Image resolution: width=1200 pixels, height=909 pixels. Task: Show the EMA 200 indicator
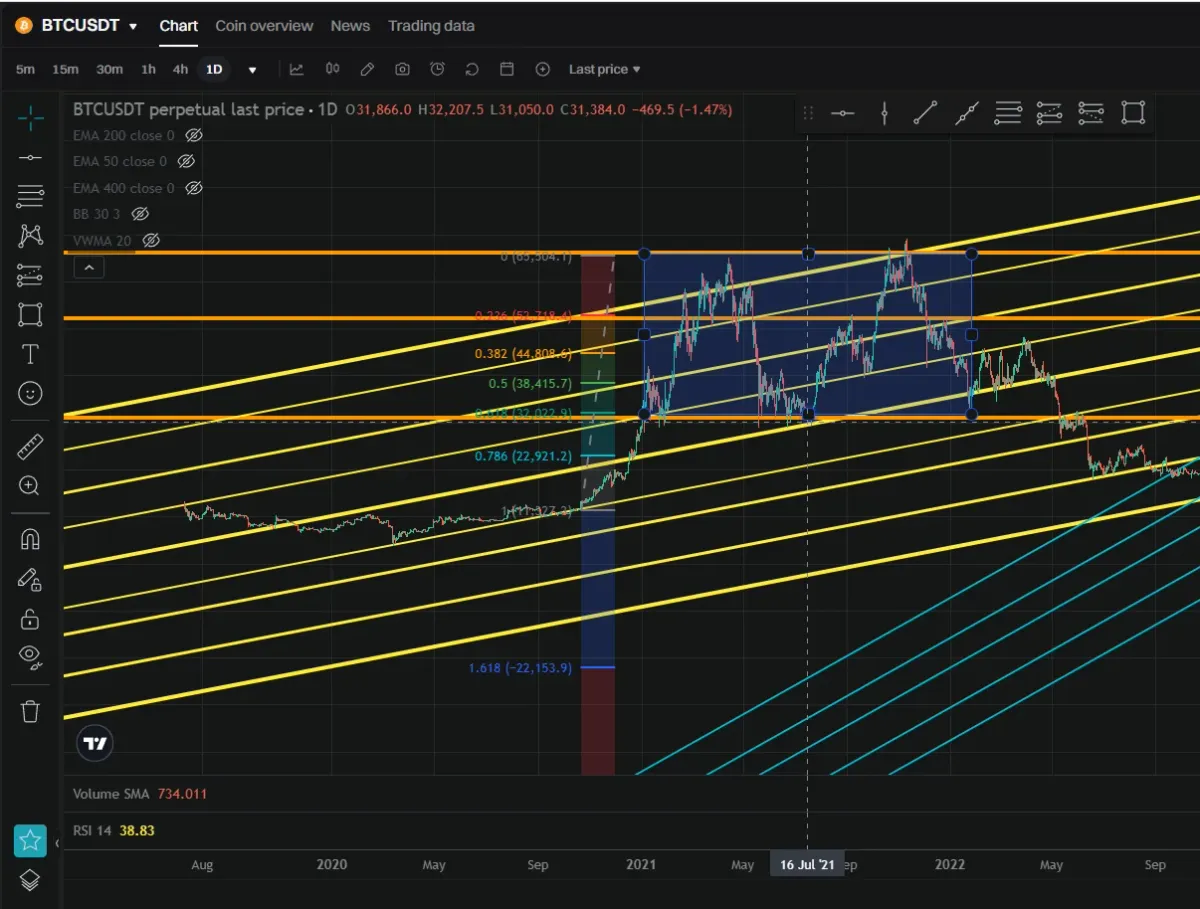coord(195,135)
